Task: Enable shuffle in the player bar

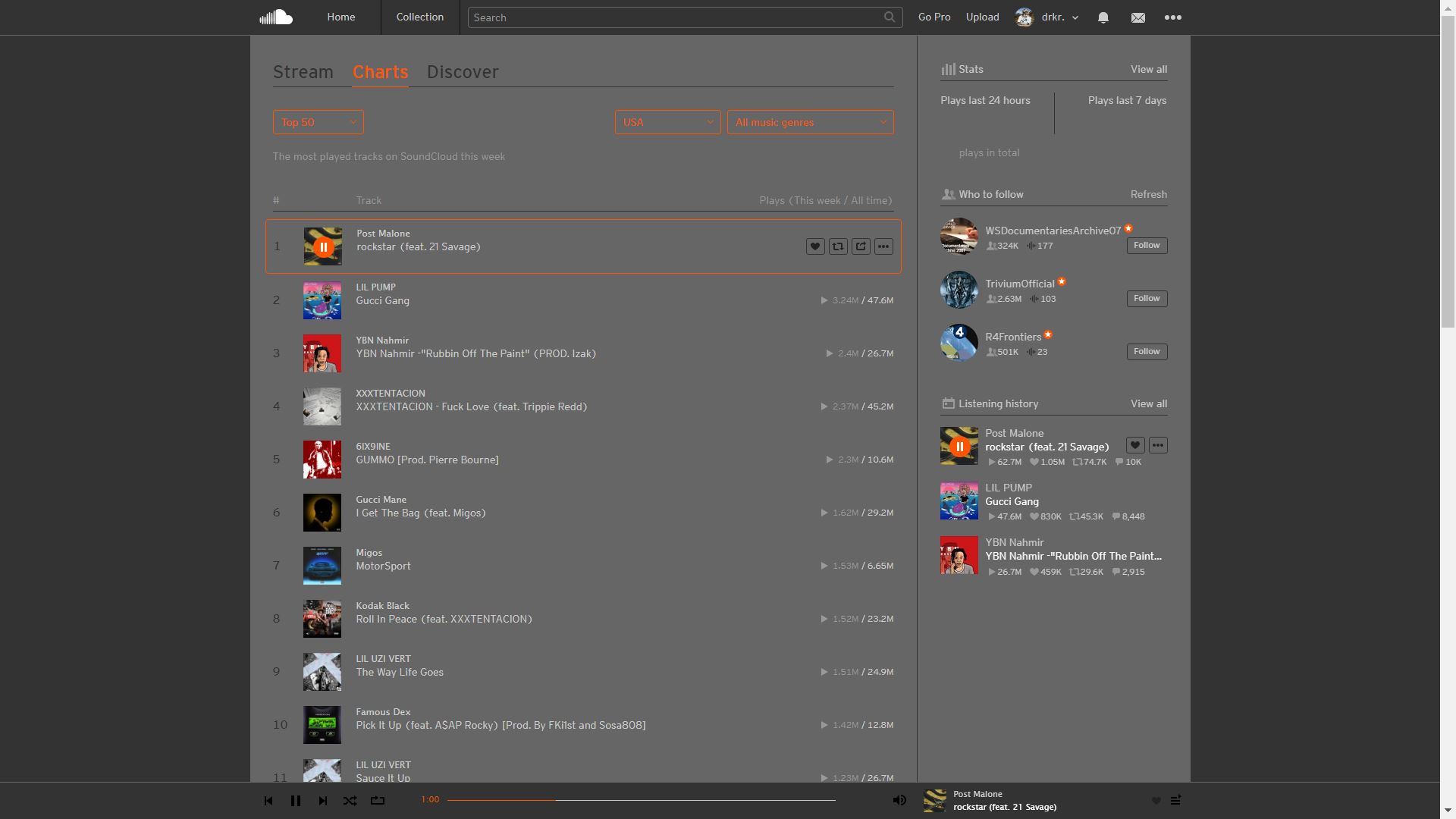Action: [350, 800]
